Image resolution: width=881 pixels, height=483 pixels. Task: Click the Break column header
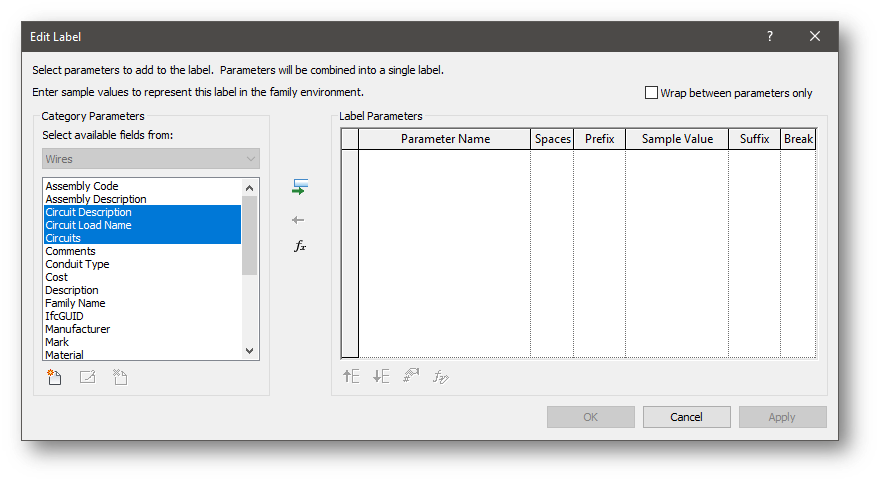pyautogui.click(x=798, y=139)
